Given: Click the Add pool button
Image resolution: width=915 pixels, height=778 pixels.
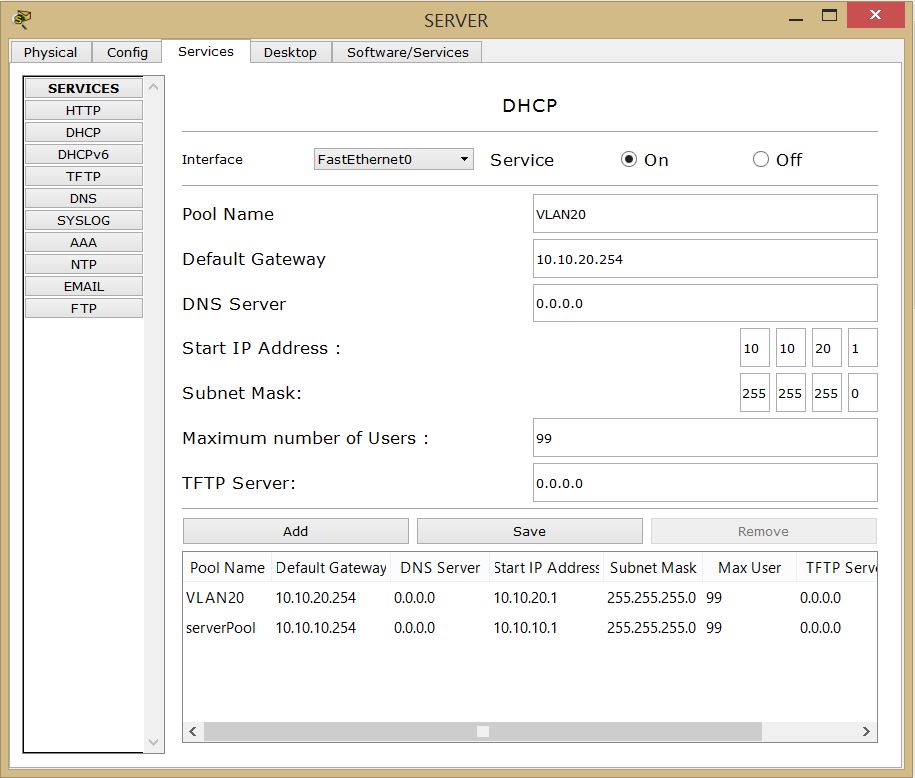Looking at the screenshot, I should [x=296, y=531].
